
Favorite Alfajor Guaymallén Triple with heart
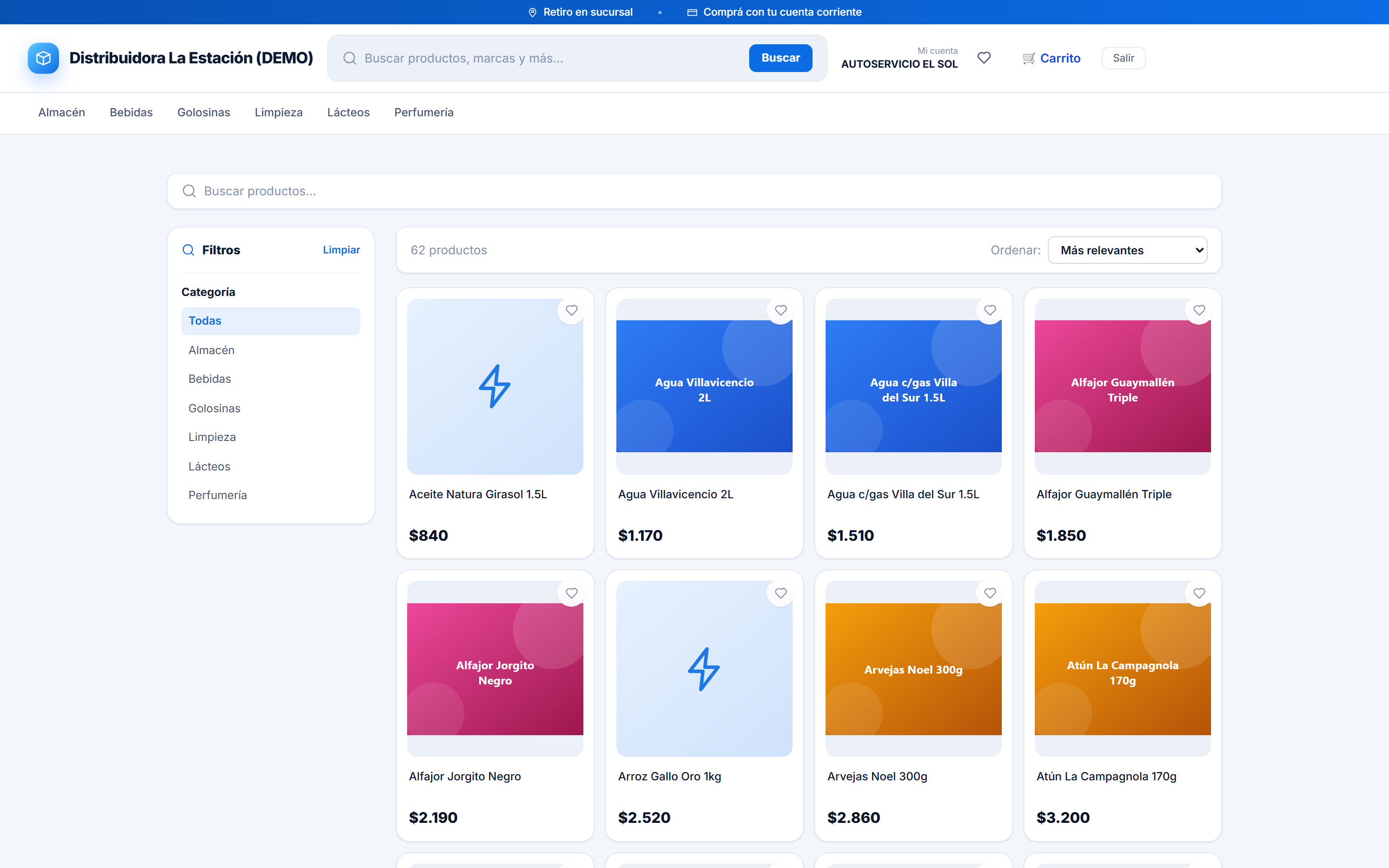(1199, 311)
